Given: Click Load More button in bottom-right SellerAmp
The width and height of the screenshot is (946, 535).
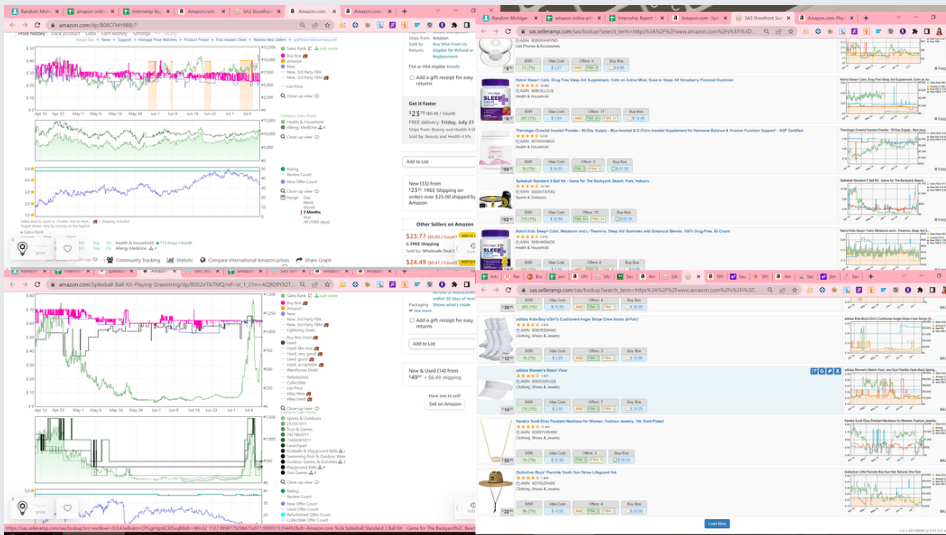Looking at the screenshot, I should pos(717,524).
